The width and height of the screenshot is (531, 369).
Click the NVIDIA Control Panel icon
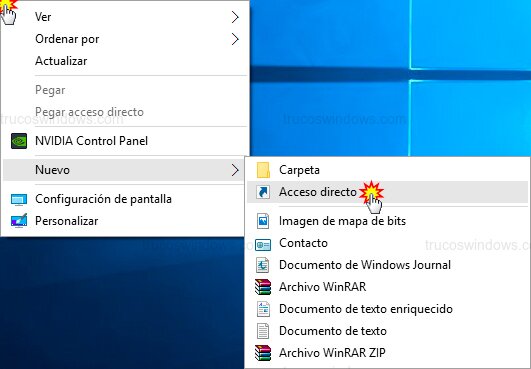19,141
